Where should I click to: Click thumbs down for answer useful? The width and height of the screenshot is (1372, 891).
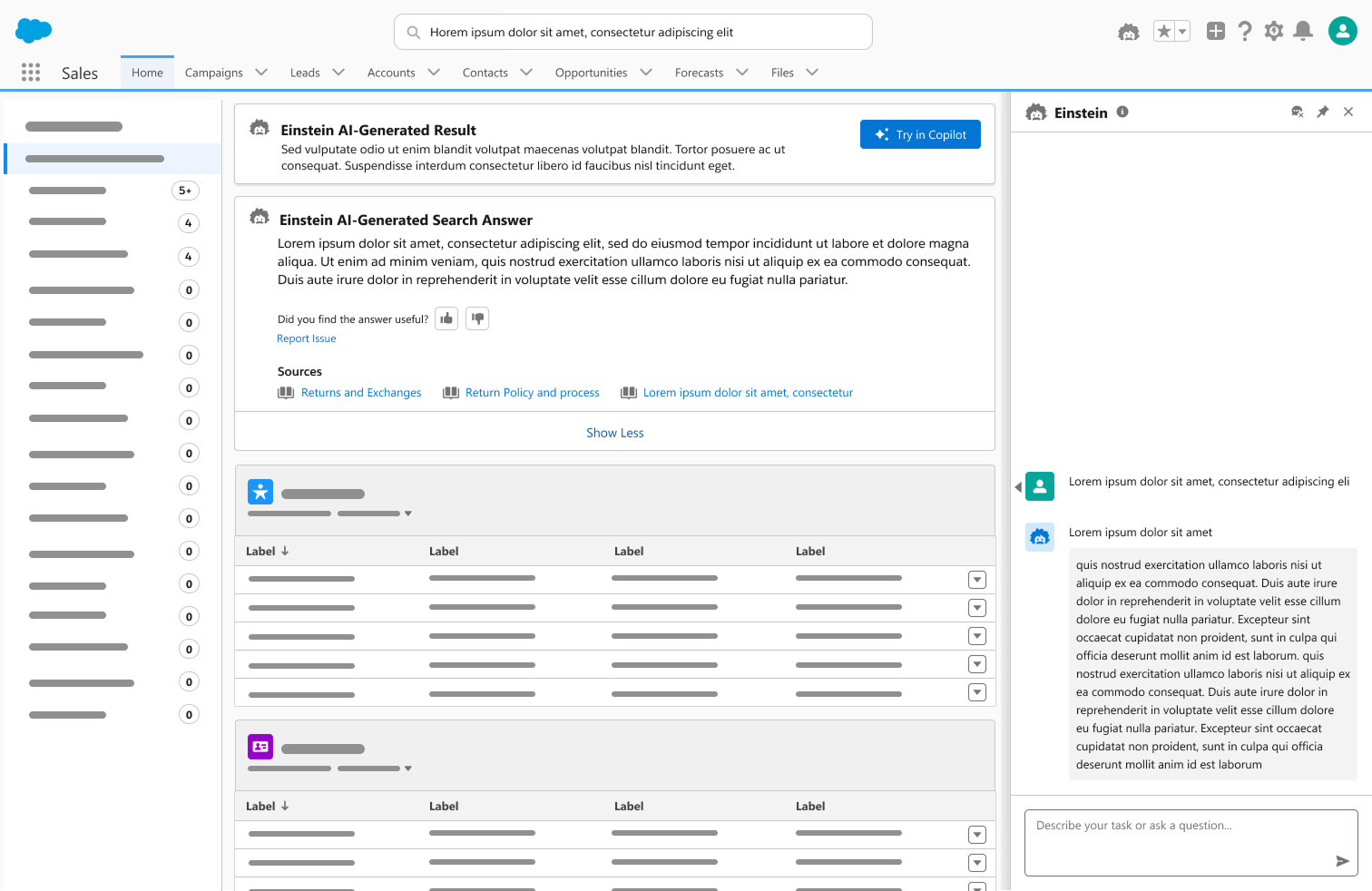(477, 318)
